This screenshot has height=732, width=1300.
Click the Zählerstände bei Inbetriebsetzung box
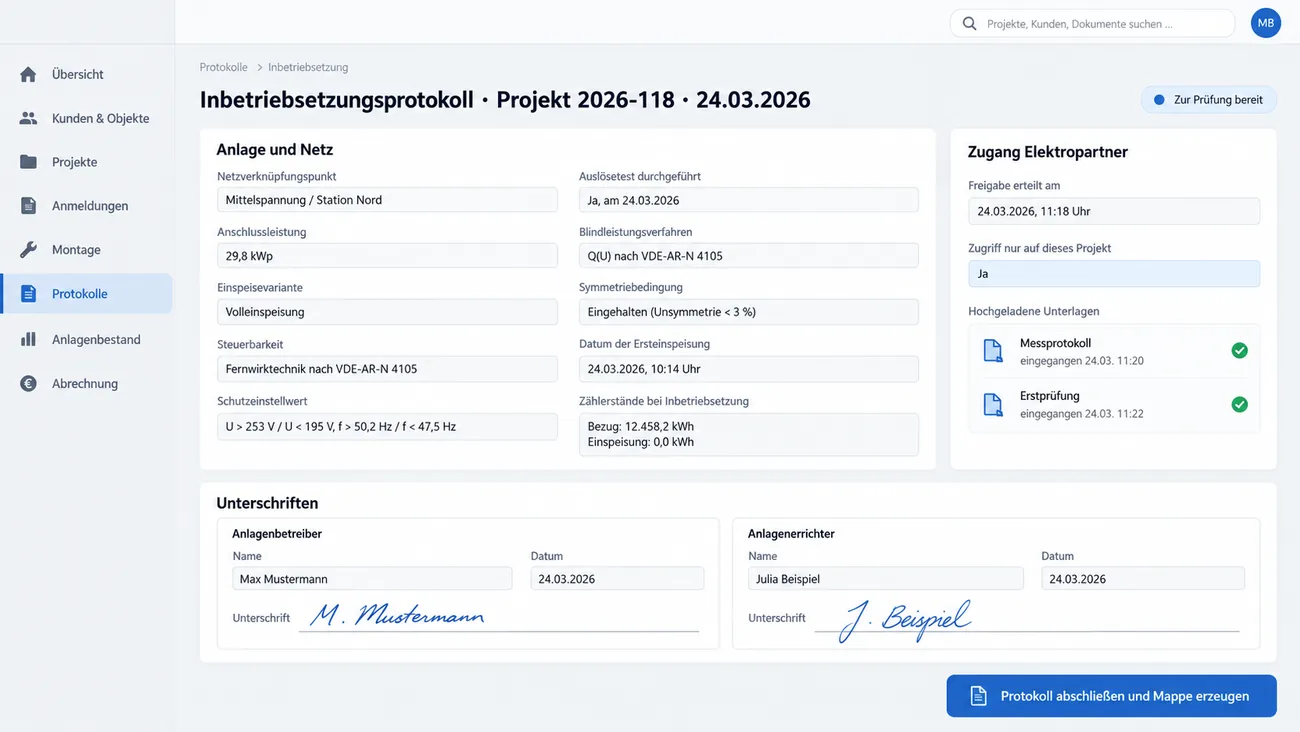pos(748,434)
